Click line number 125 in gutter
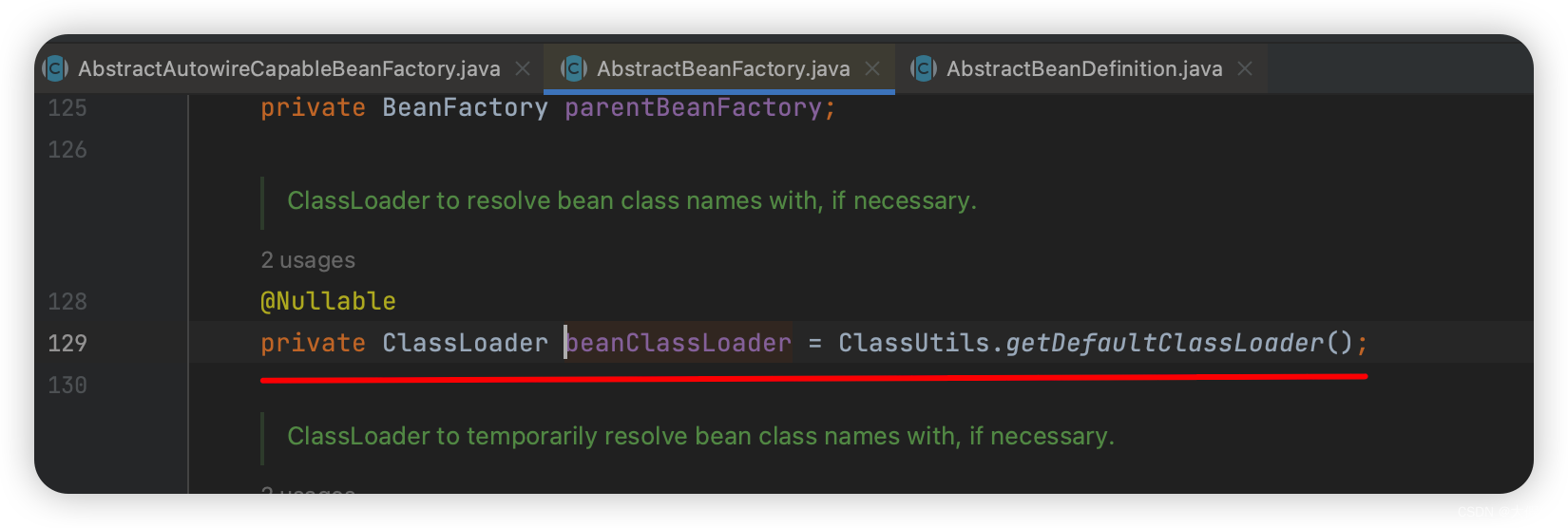Viewport: 1568px width, 528px height. coord(67,107)
